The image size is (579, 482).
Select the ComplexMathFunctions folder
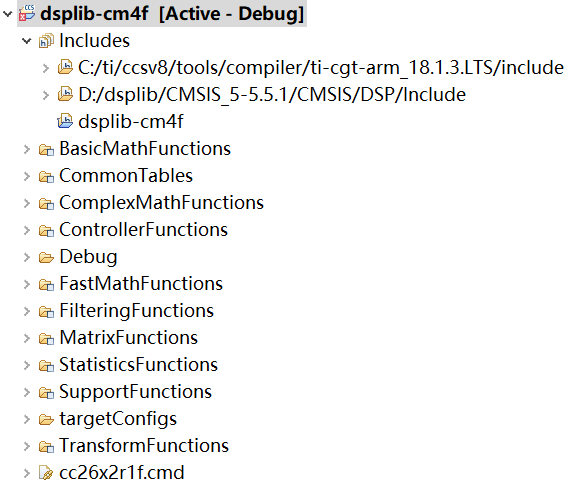tap(161, 203)
